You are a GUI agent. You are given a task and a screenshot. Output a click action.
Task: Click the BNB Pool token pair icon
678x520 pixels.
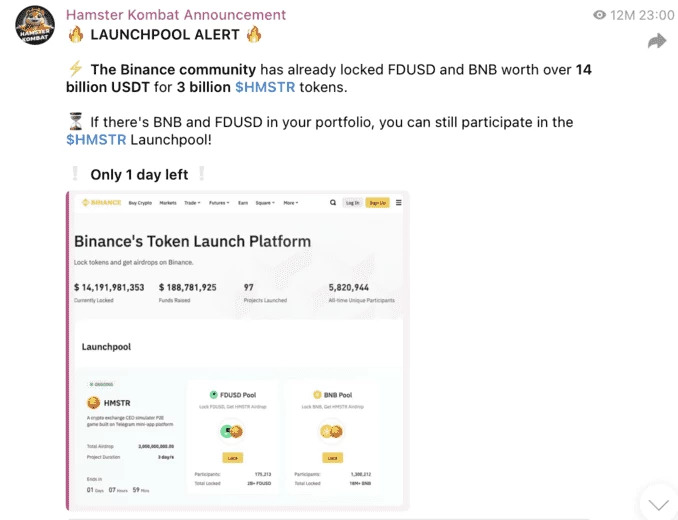coord(332,431)
